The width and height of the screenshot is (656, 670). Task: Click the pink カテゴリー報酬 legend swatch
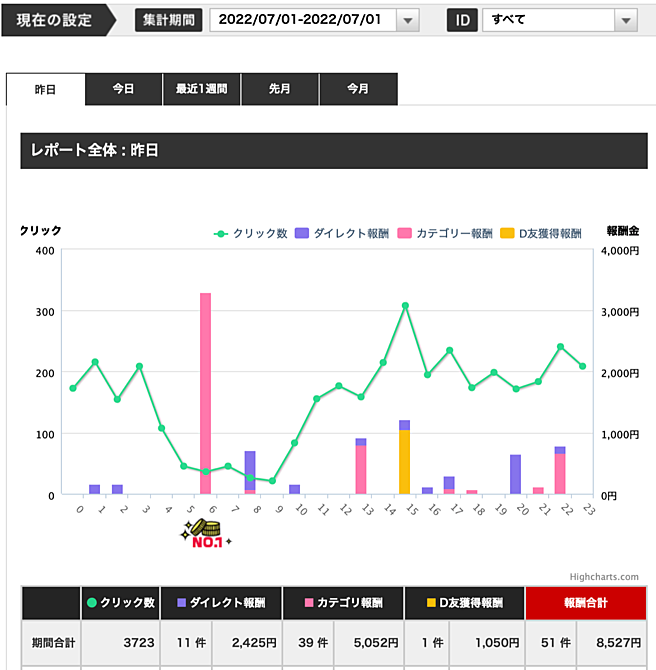tap(404, 233)
